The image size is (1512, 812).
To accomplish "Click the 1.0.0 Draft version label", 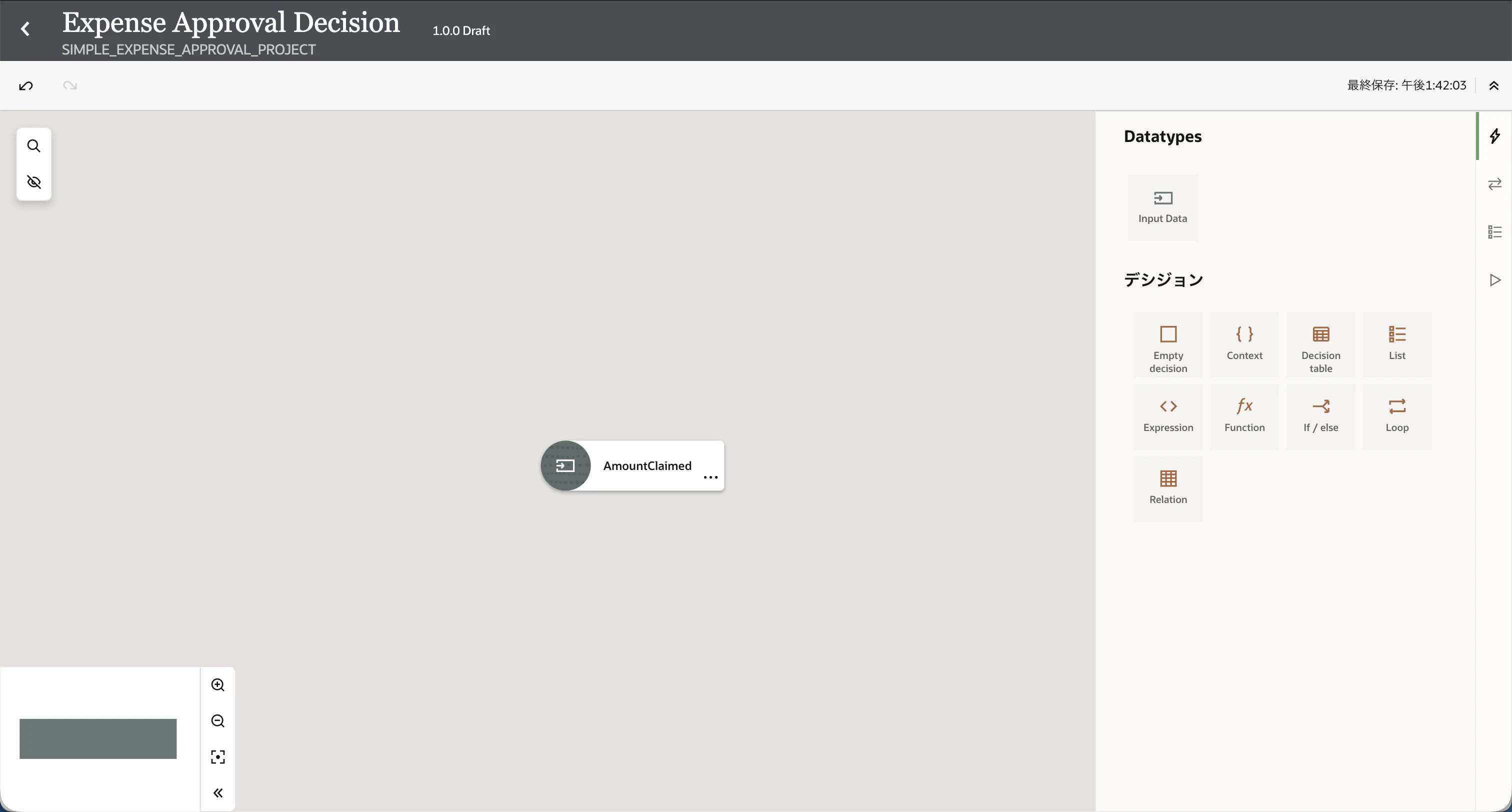I will pos(461,30).
